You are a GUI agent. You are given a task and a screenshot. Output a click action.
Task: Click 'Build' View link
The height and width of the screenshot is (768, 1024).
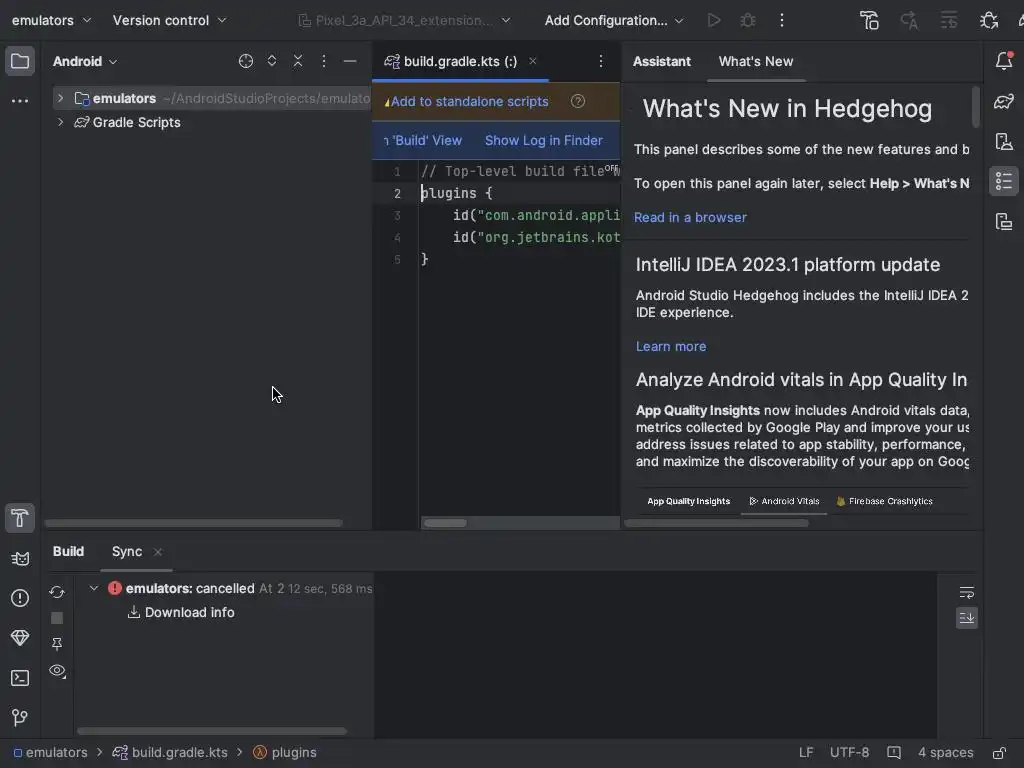pyautogui.click(x=423, y=140)
